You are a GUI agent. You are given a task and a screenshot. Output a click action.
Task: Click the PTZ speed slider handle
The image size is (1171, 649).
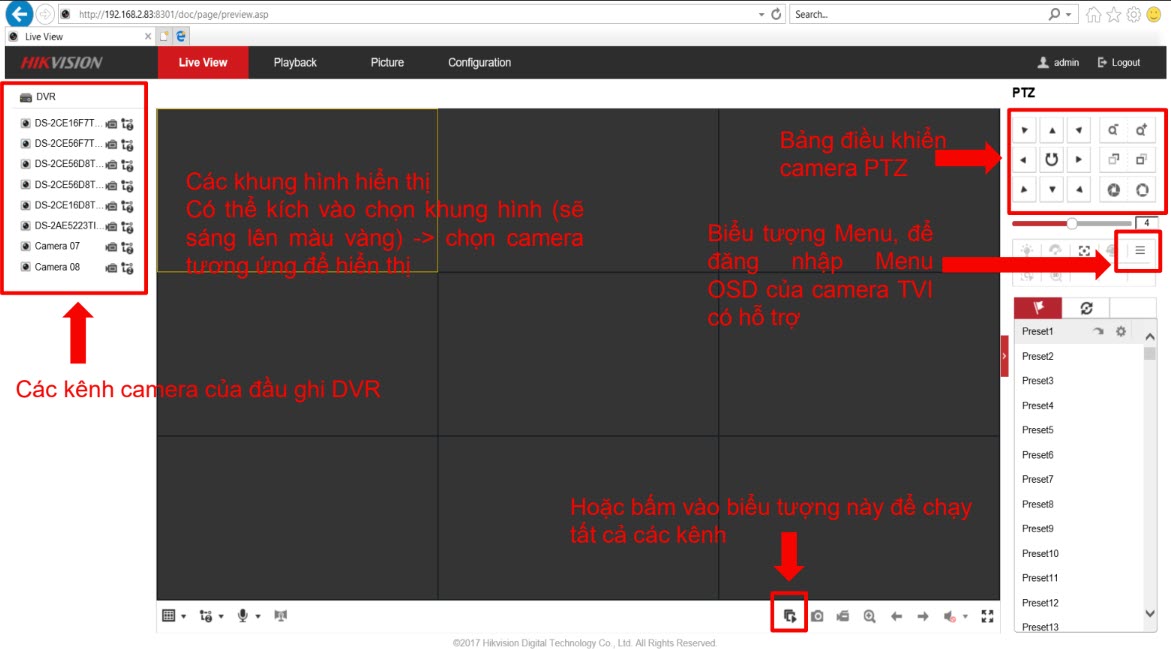pyautogui.click(x=1072, y=223)
